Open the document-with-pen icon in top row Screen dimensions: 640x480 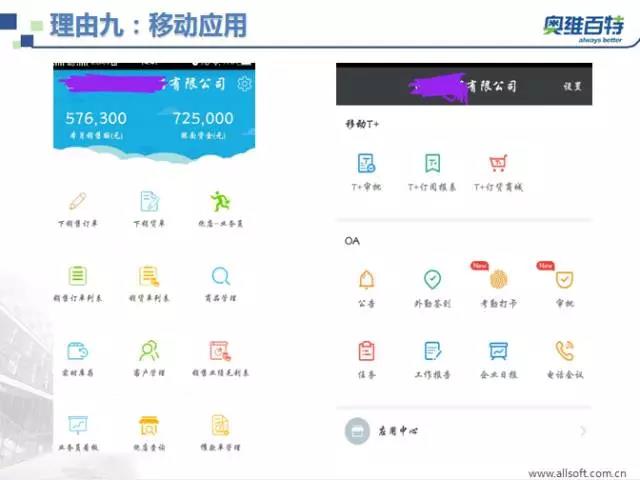point(149,201)
